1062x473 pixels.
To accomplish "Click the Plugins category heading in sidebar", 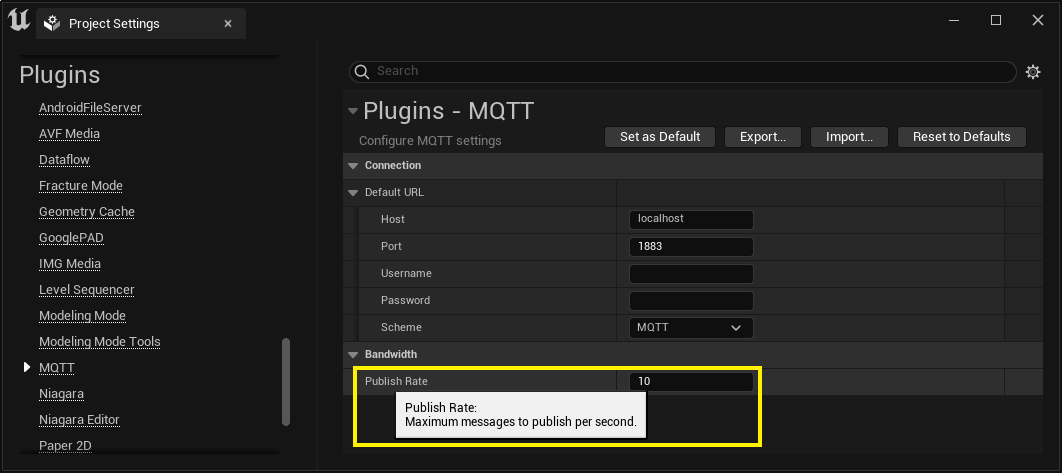I will (60, 75).
